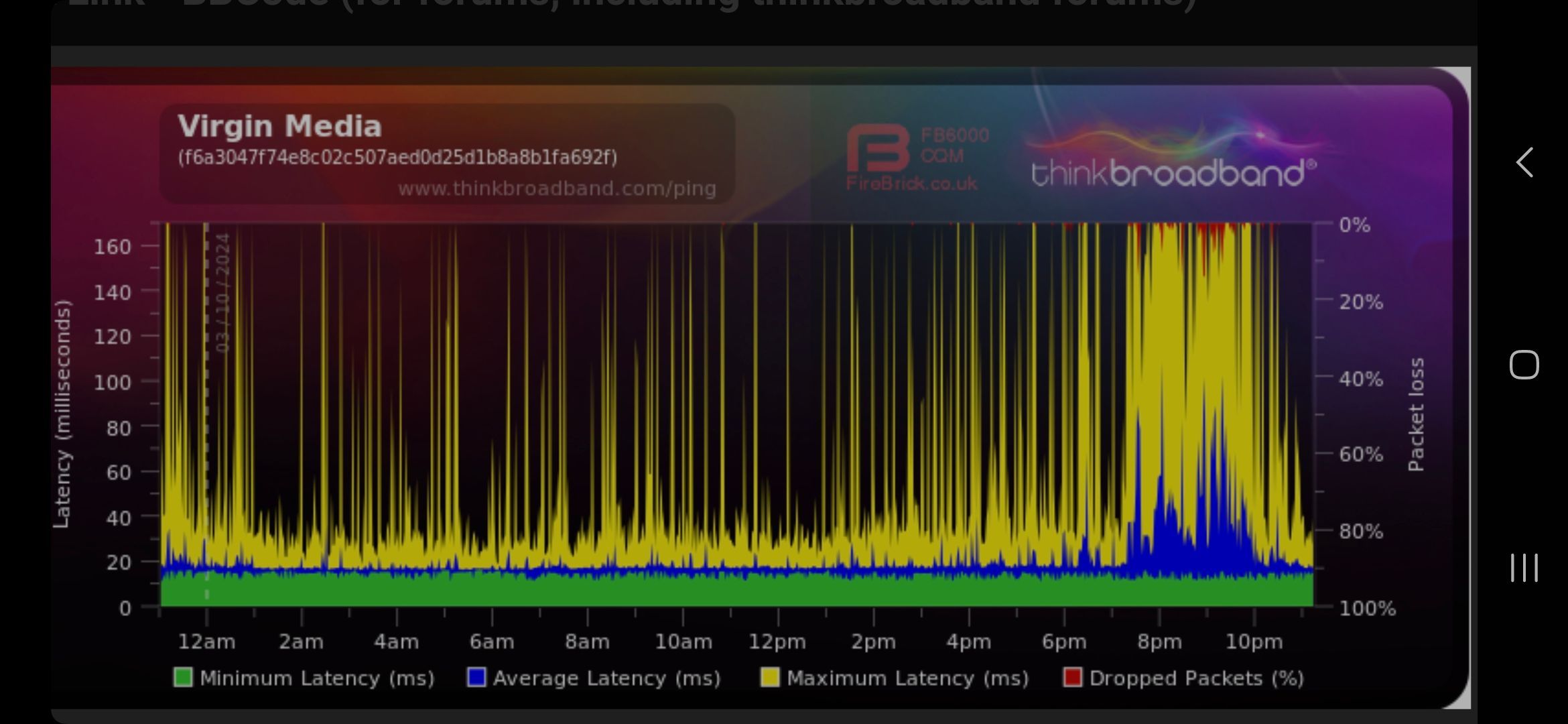This screenshot has width=1568, height=724.
Task: Click the blue Average Latency legend swatch
Action: pos(476,677)
